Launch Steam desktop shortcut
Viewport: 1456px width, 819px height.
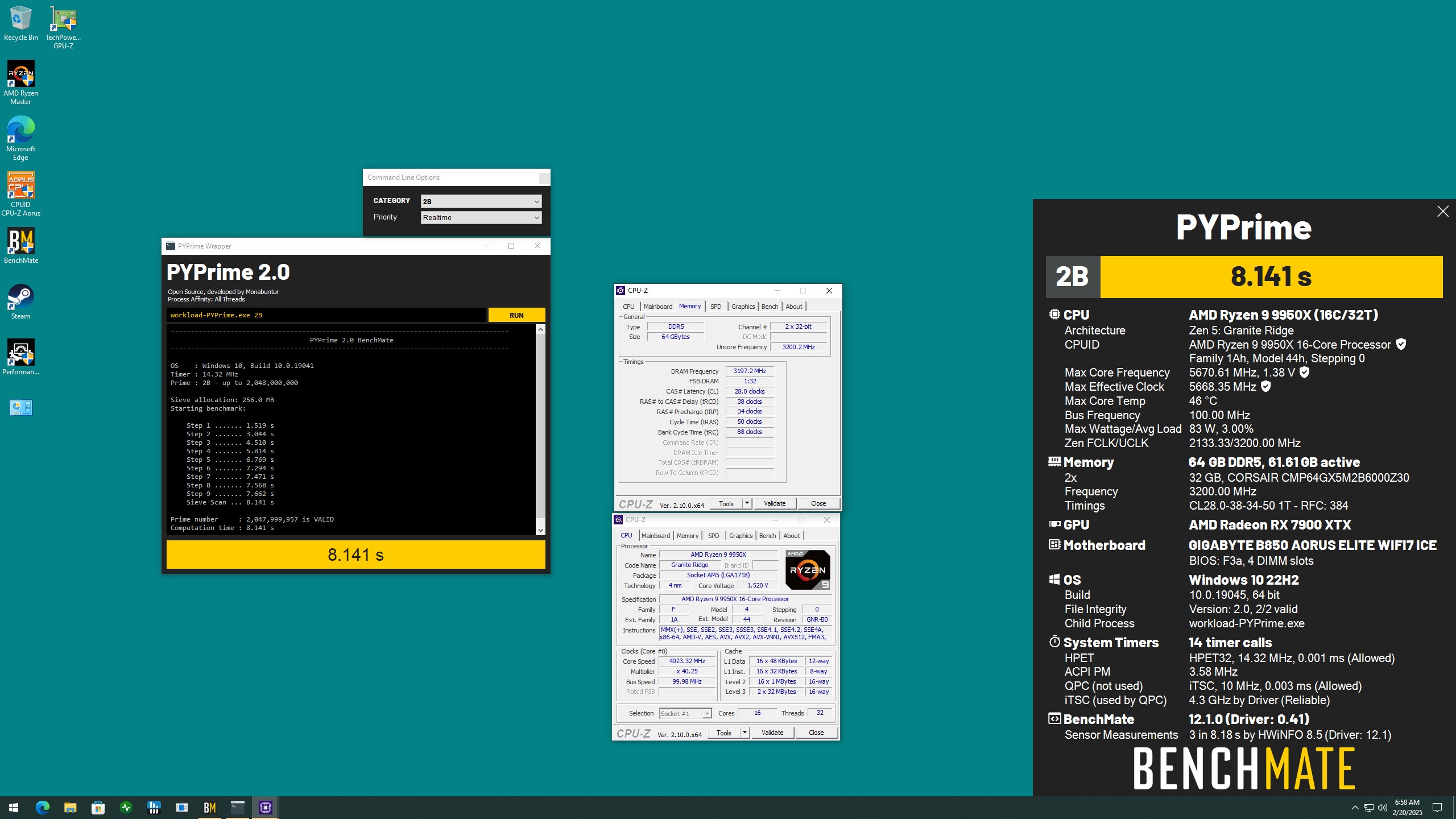point(20,301)
